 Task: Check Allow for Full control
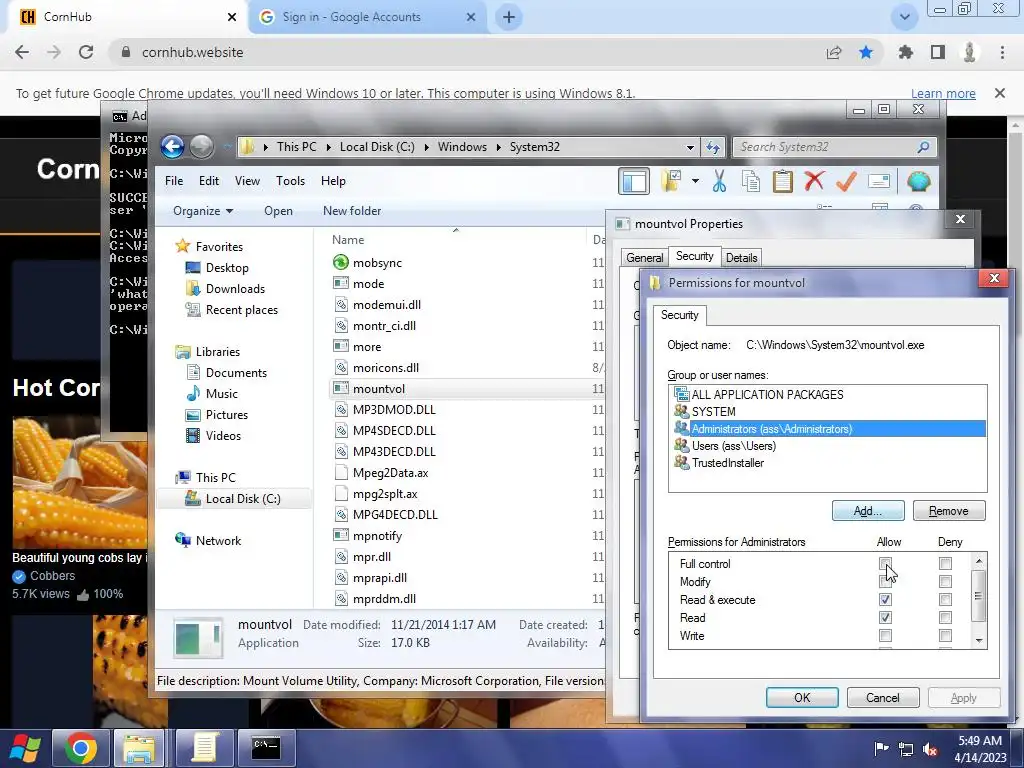[x=885, y=563]
